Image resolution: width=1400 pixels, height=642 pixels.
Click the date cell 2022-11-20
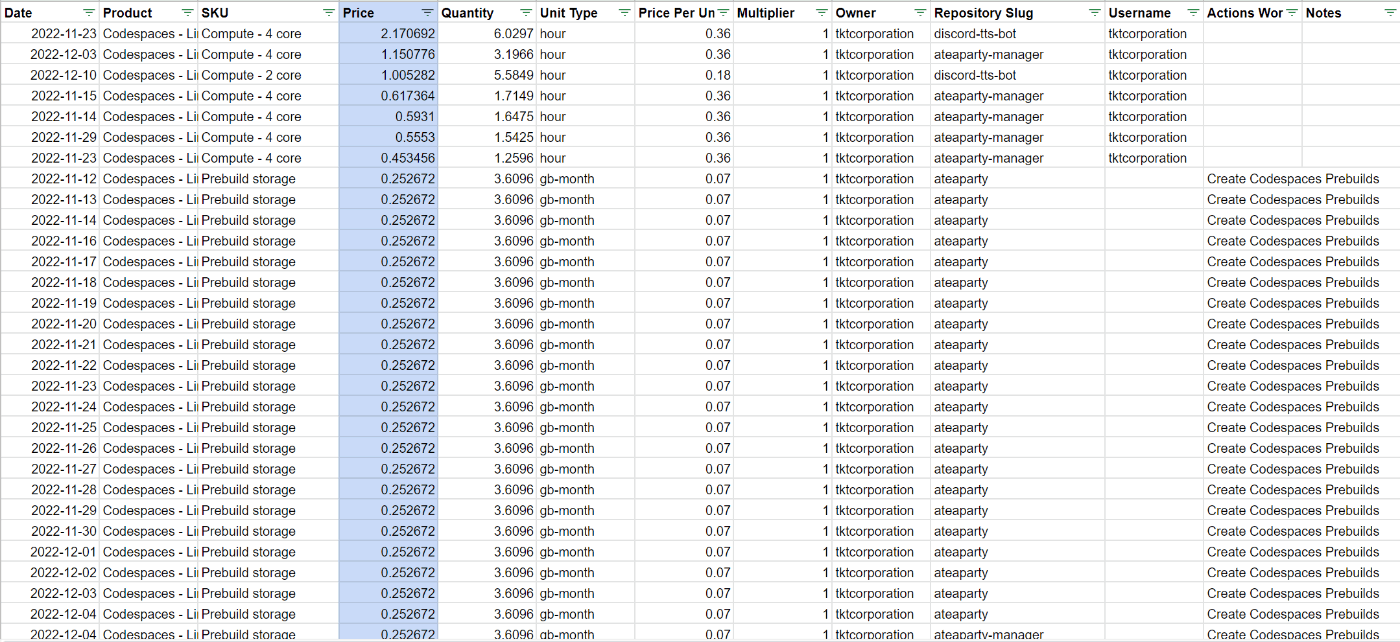click(50, 324)
